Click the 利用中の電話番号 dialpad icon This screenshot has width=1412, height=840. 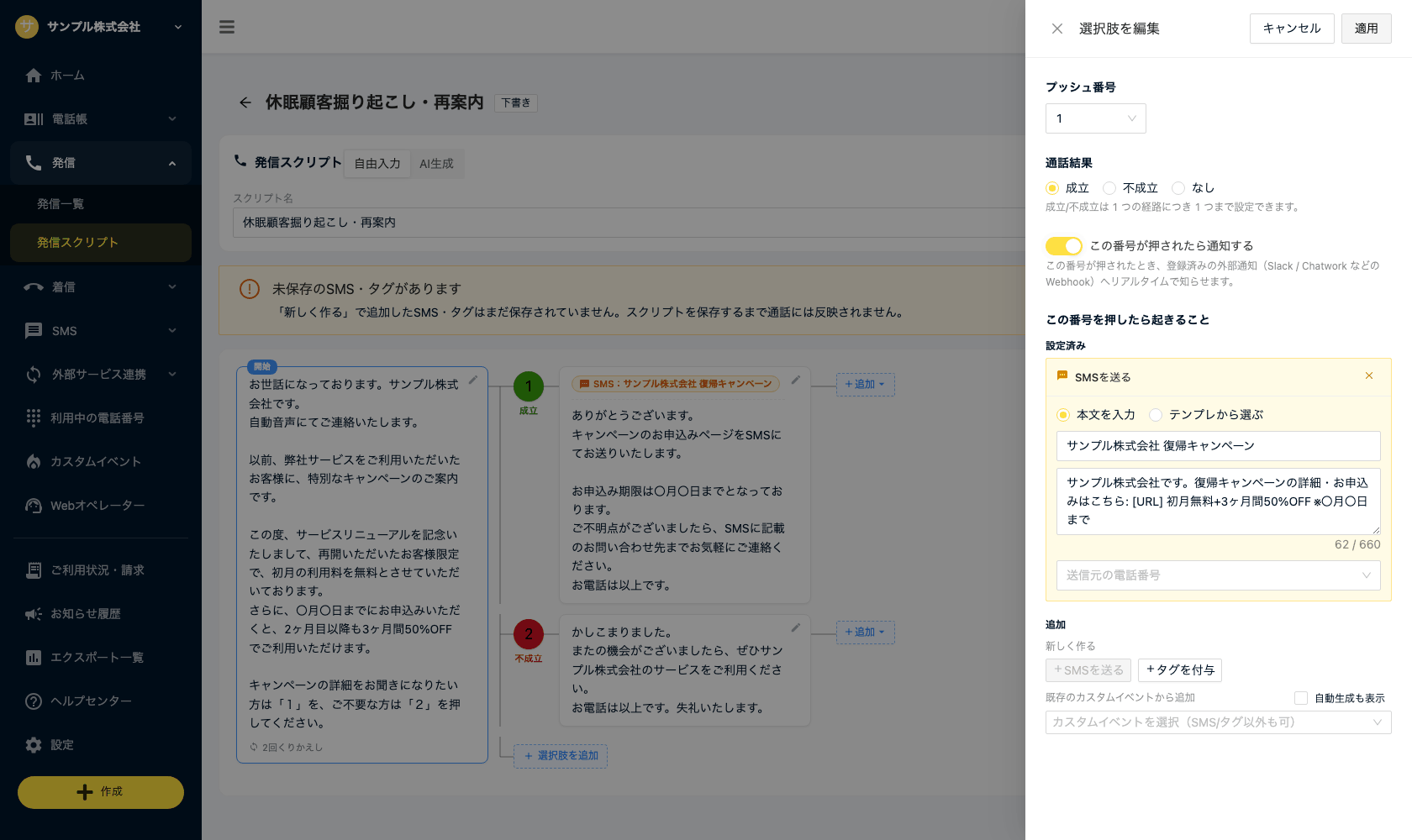(34, 418)
